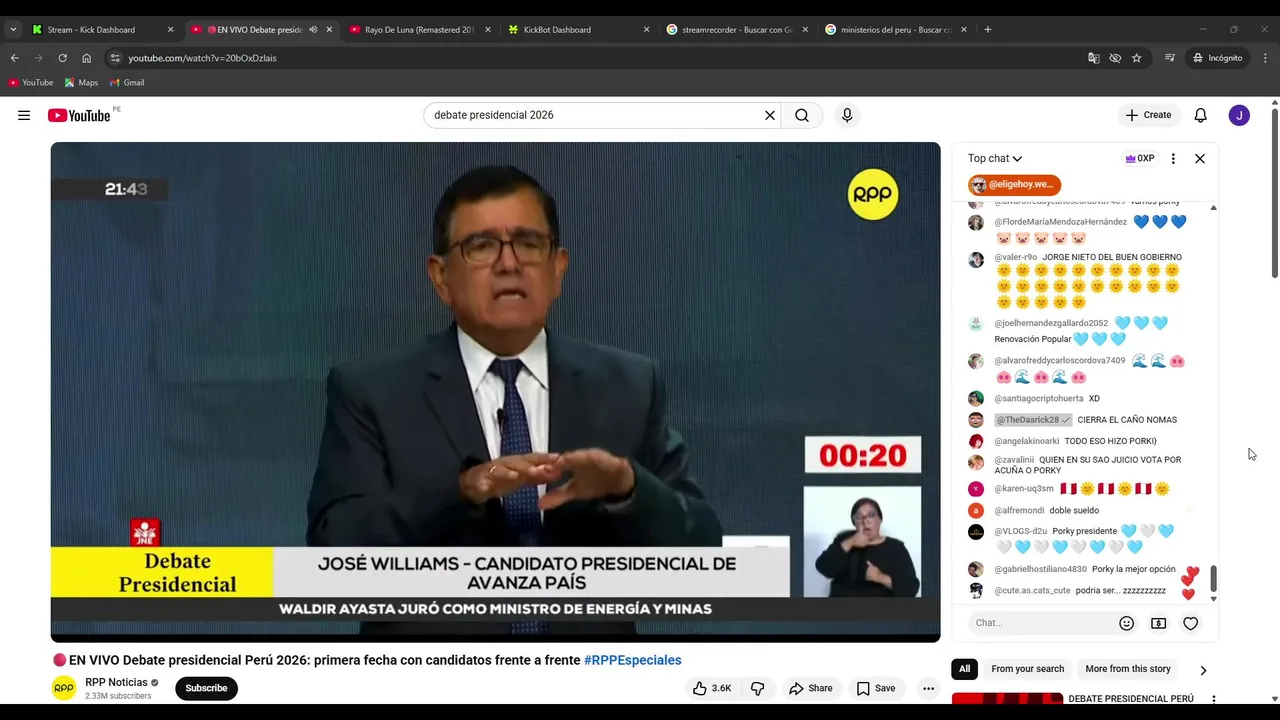Send a heart reaction in chat

click(1191, 623)
